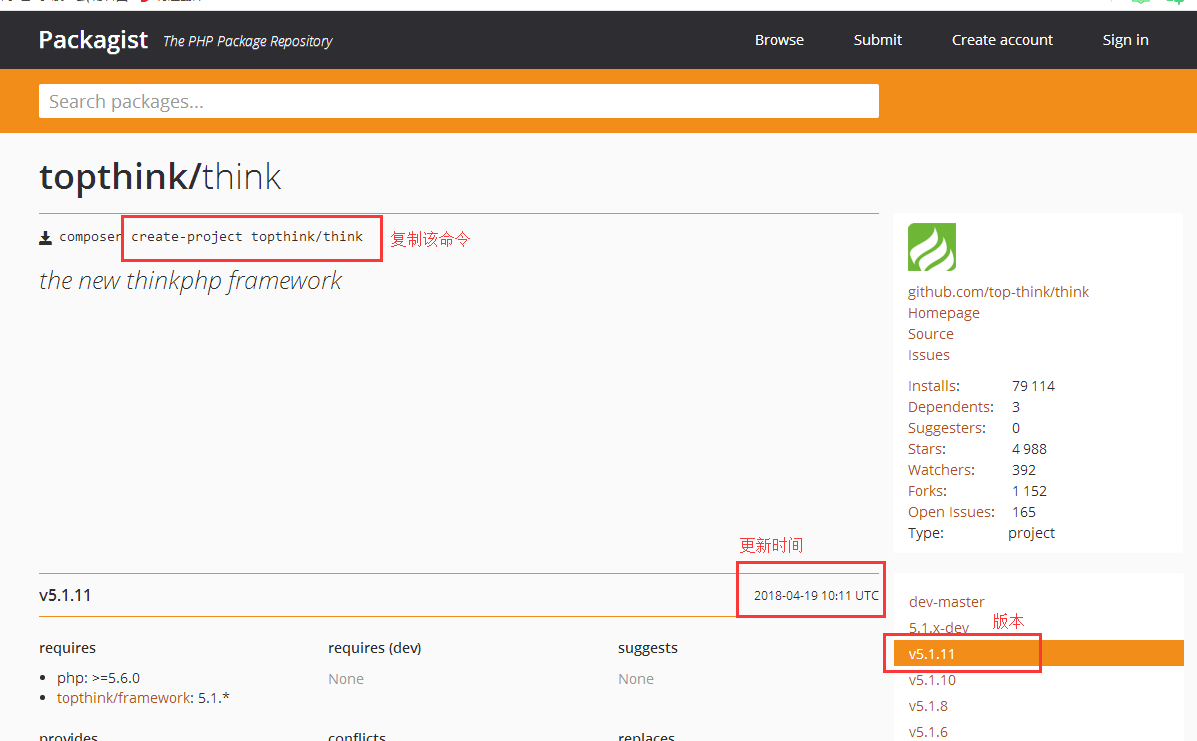This screenshot has height=741, width=1197.
Task: Click the 'suggests' heading
Action: click(x=647, y=648)
